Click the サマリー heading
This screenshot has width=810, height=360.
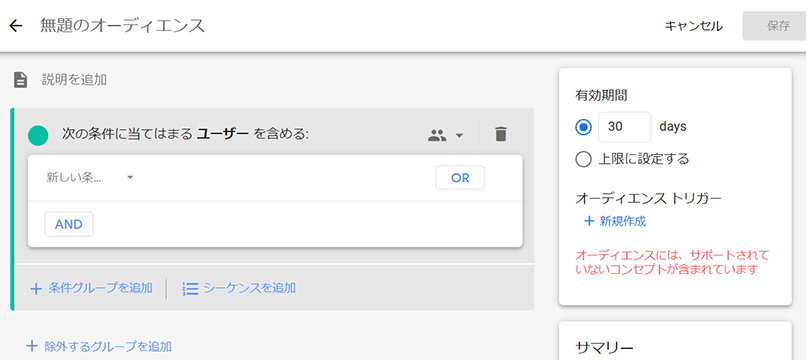[x=604, y=348]
